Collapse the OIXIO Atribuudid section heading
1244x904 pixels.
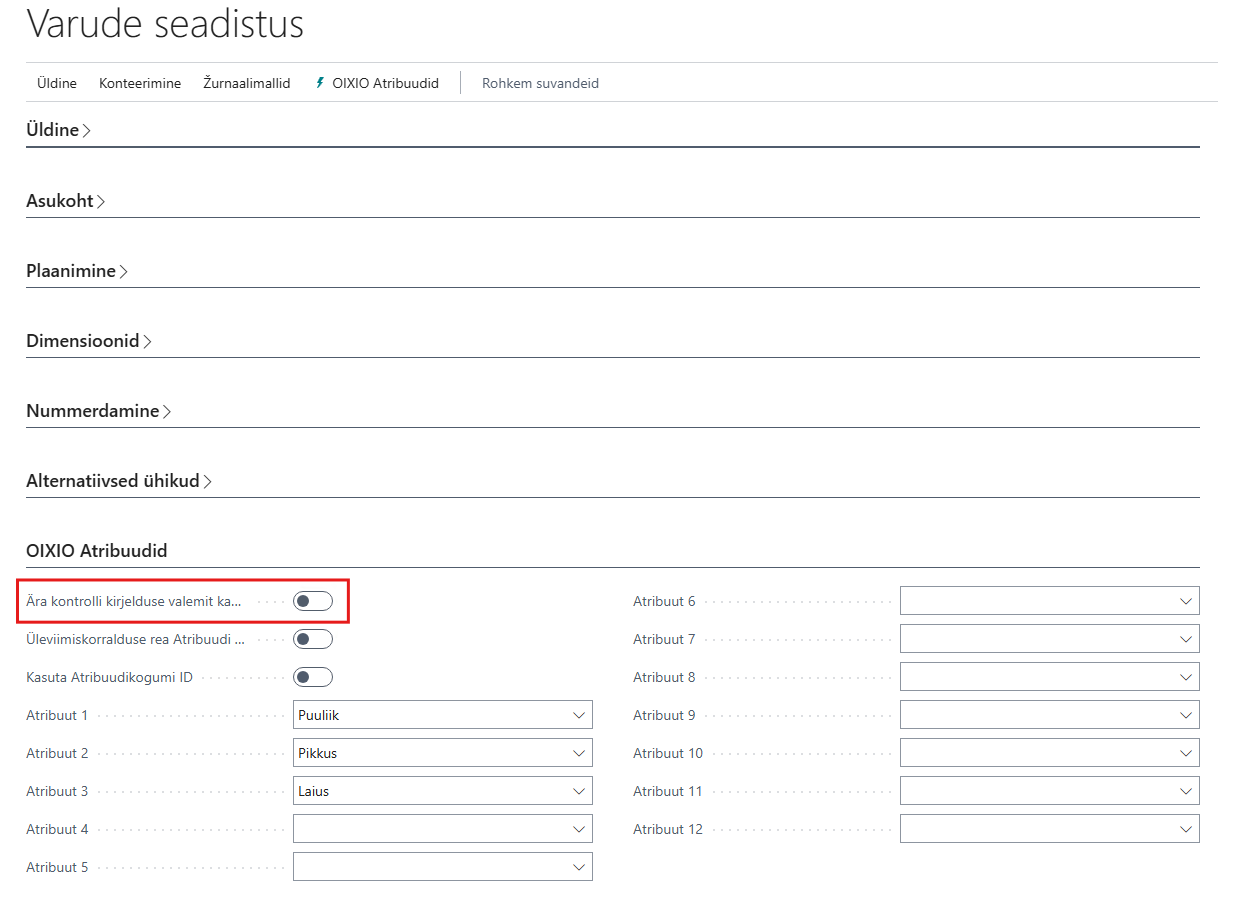pyautogui.click(x=97, y=551)
